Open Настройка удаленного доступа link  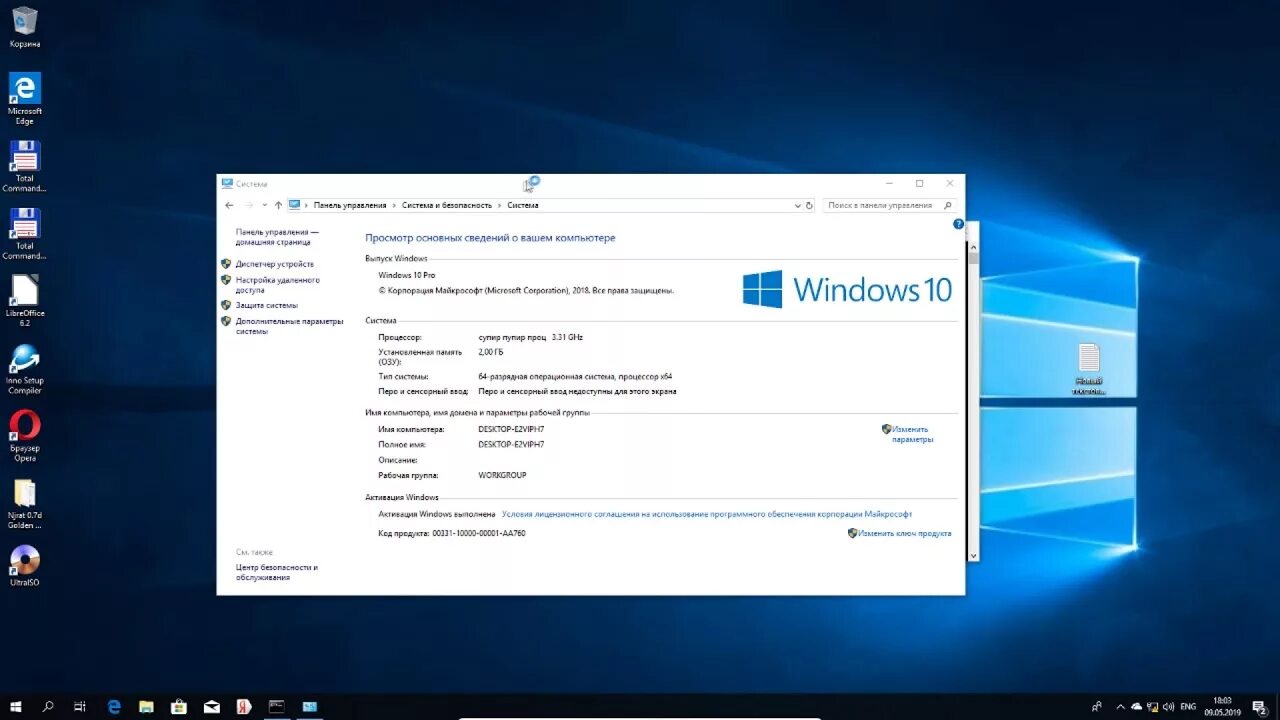pos(278,285)
